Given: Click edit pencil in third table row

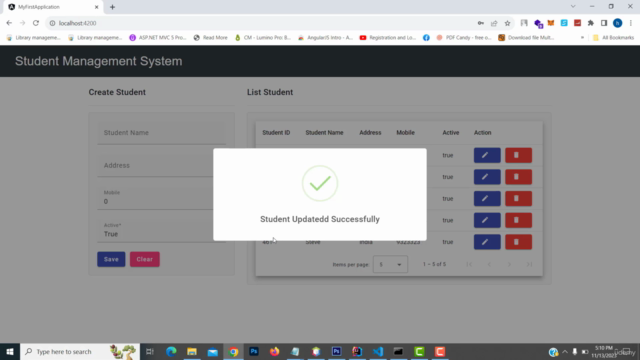Looking at the screenshot, I should [487, 198].
